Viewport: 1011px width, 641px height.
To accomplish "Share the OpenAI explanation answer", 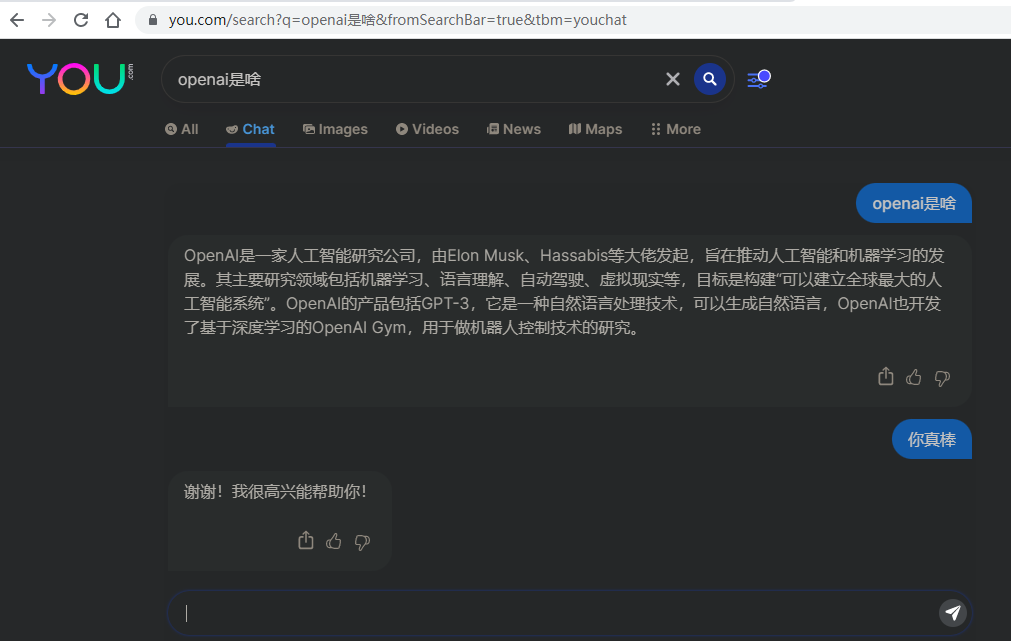I will click(x=886, y=377).
